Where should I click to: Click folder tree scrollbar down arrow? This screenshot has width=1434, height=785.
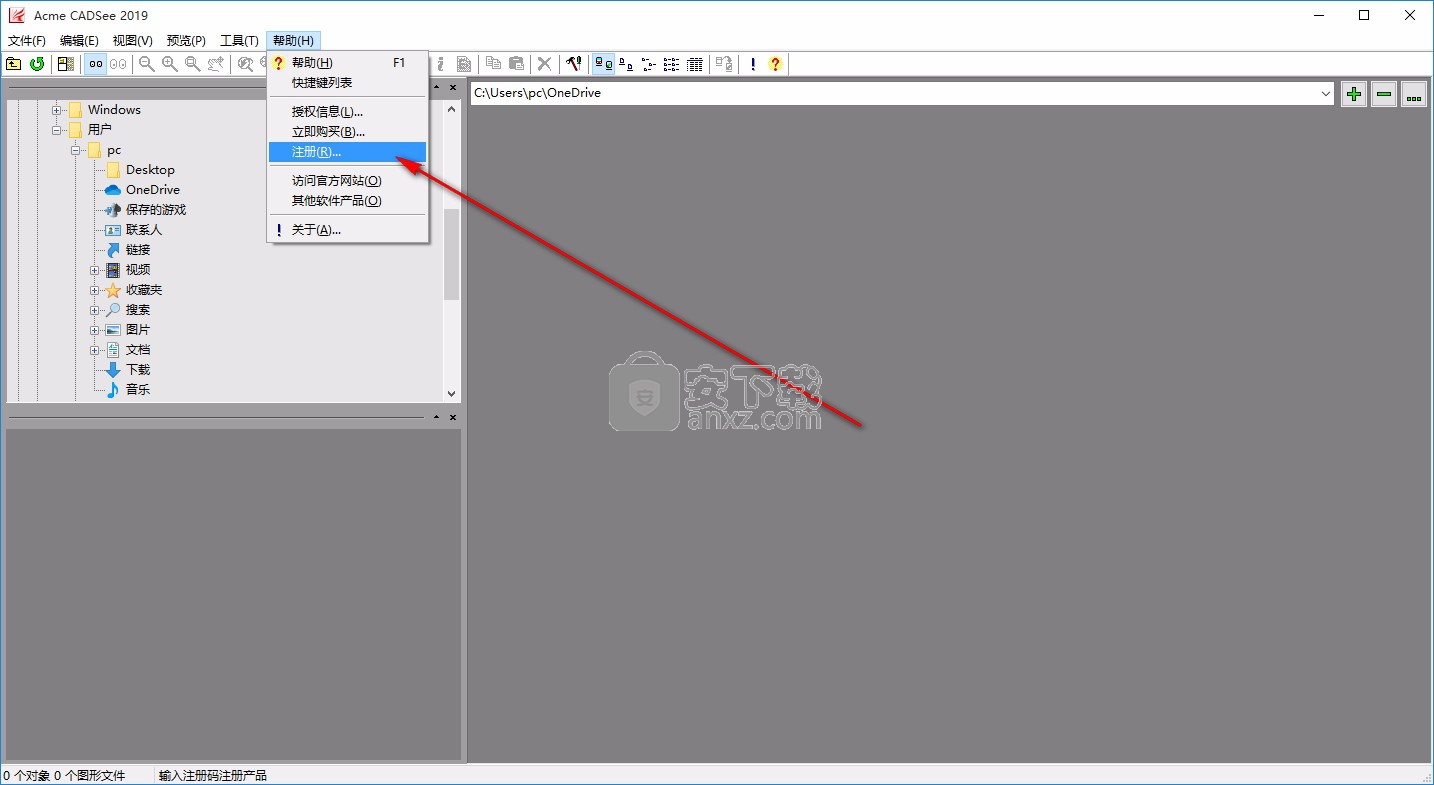[452, 394]
